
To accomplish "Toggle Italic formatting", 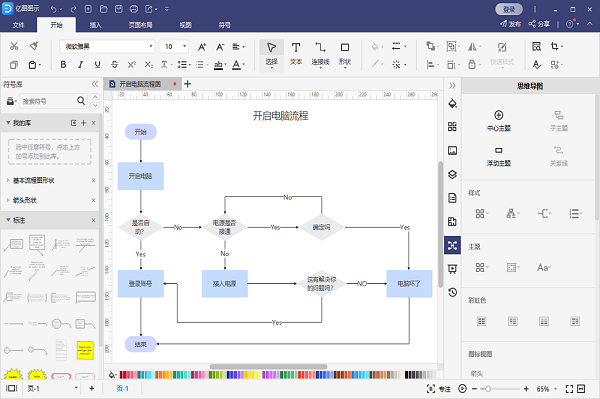I will pyautogui.click(x=80, y=65).
